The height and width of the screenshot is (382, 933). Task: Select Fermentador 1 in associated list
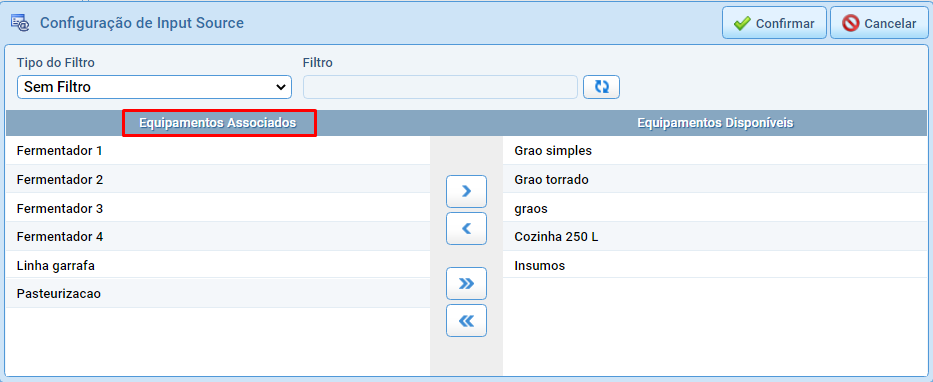pyautogui.click(x=218, y=151)
